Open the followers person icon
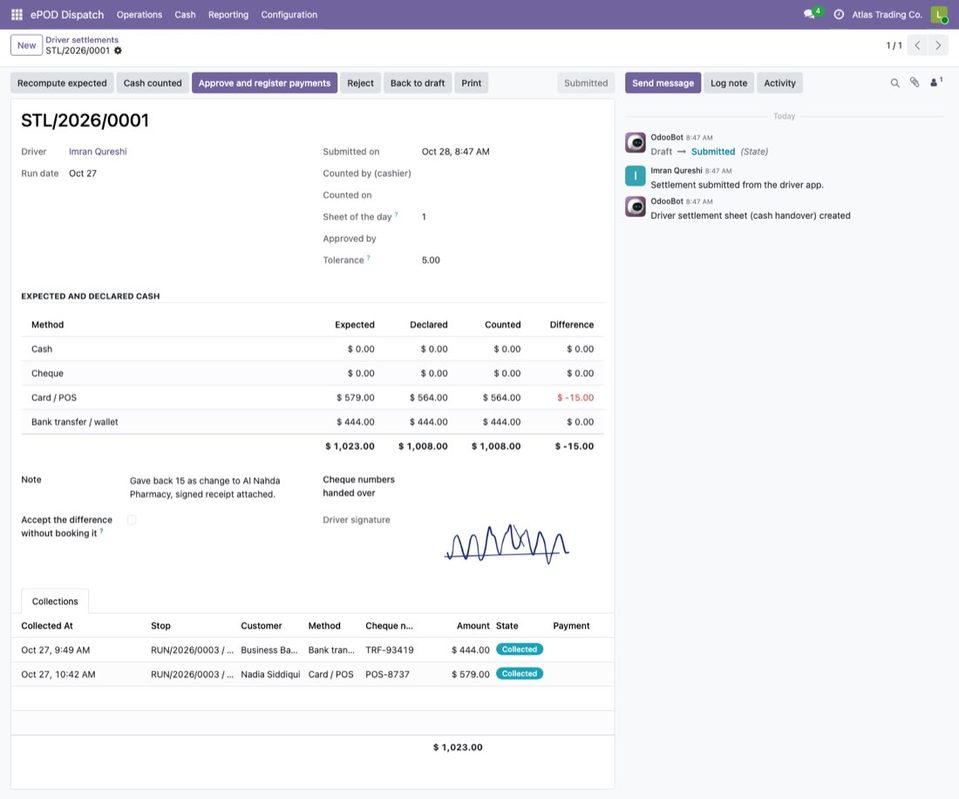Viewport: 959px width, 799px height. [x=935, y=82]
